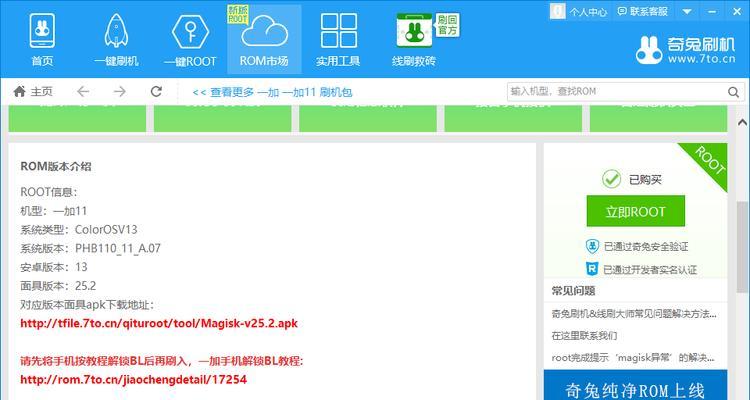Click the green ROOT corner ribbon
The height and width of the screenshot is (400, 750).
coord(709,161)
